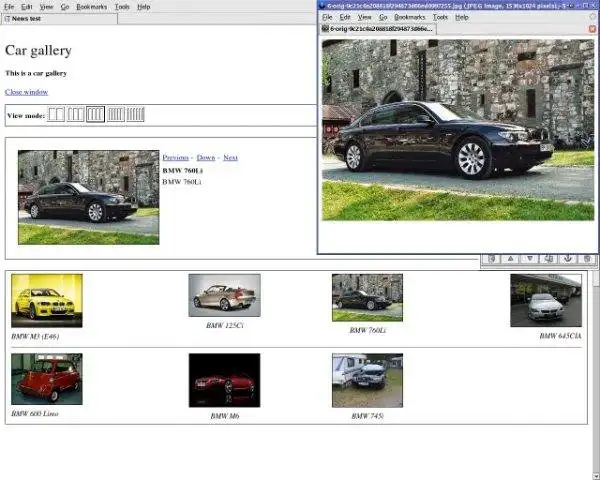
Task: Follow the Previous link
Action: [175, 157]
